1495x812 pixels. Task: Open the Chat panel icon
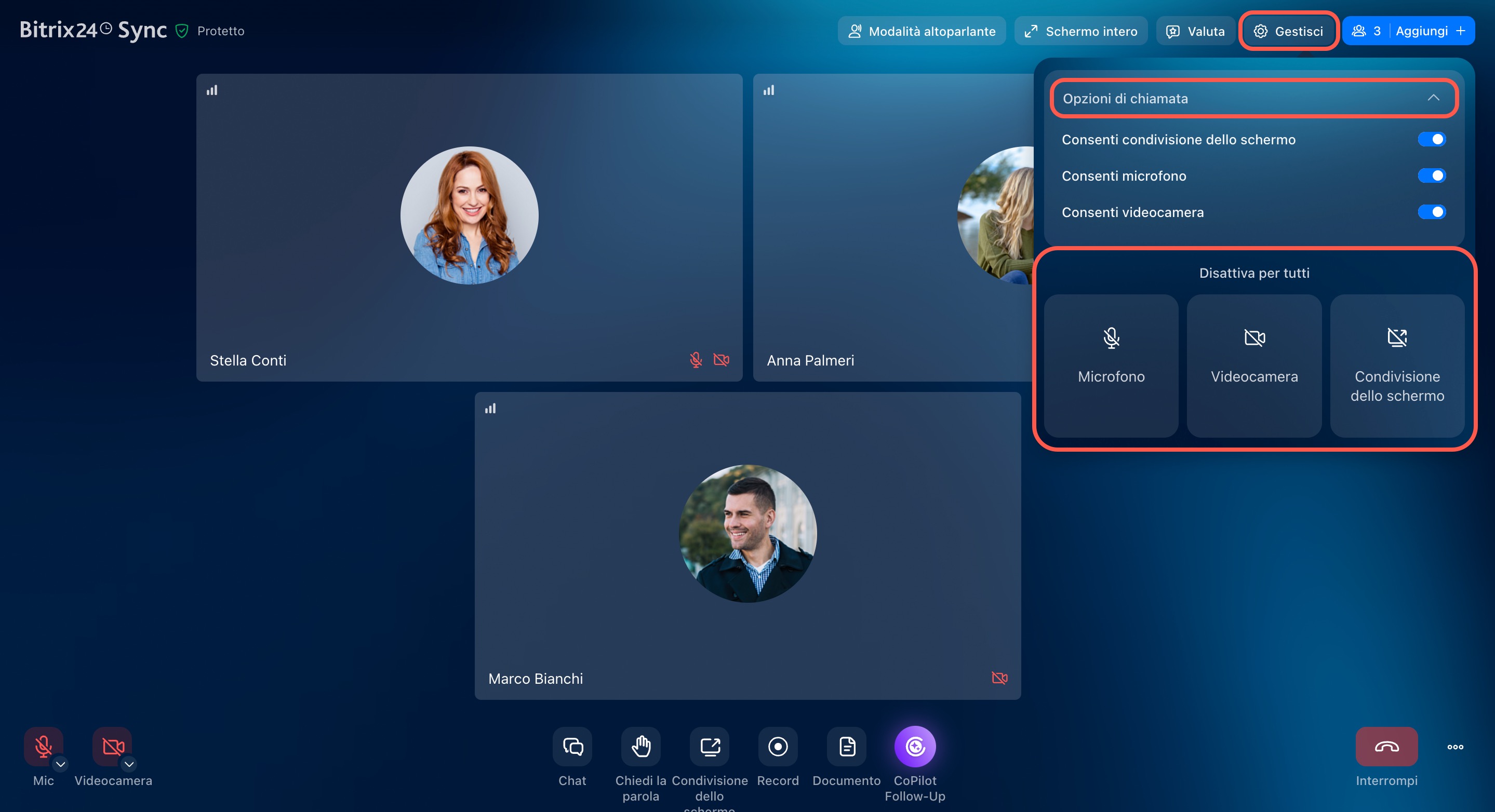click(x=572, y=747)
